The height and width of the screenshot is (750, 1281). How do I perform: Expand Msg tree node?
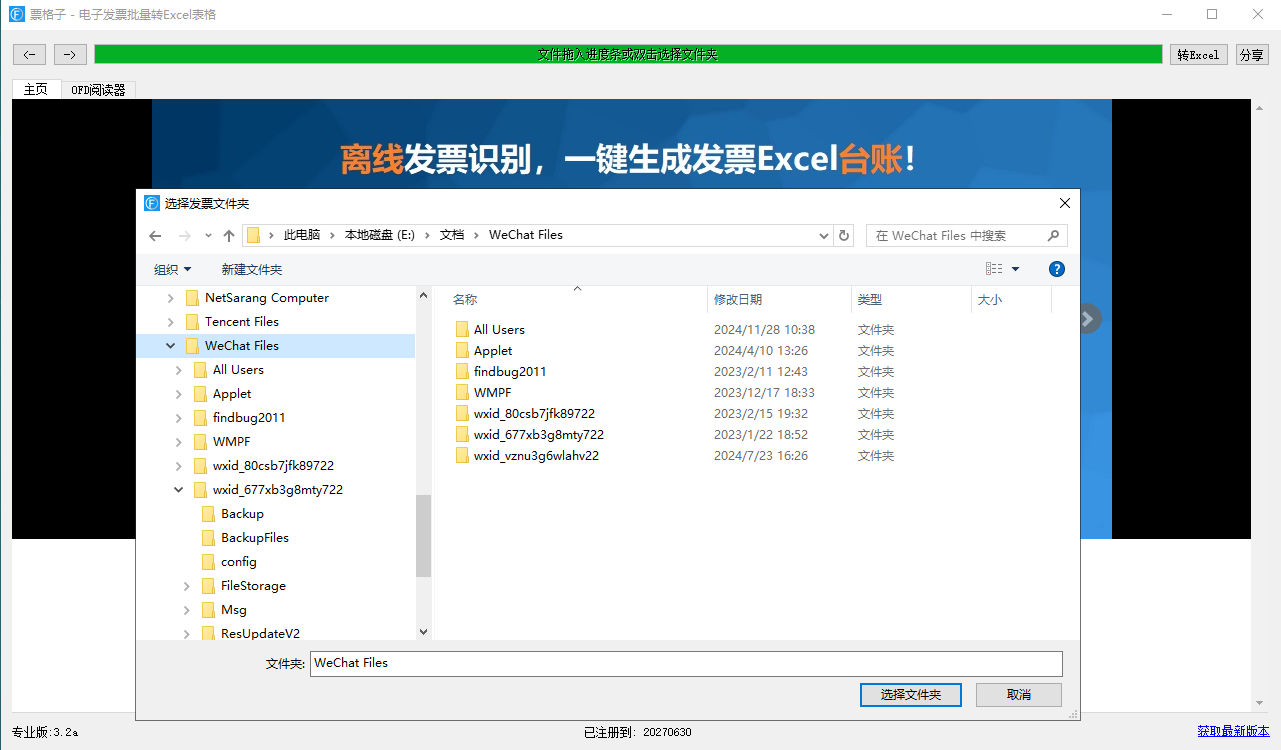186,610
